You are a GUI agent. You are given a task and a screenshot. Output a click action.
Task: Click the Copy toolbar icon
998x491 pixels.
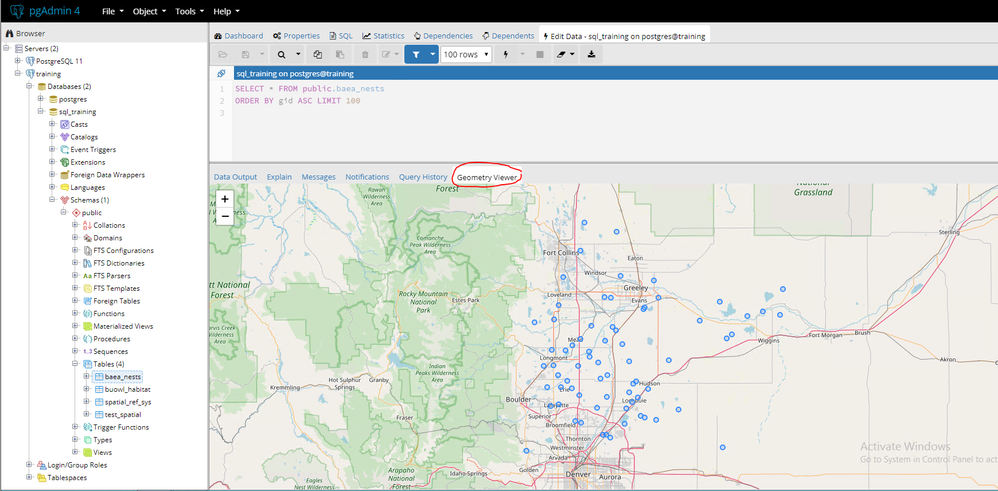click(318, 55)
